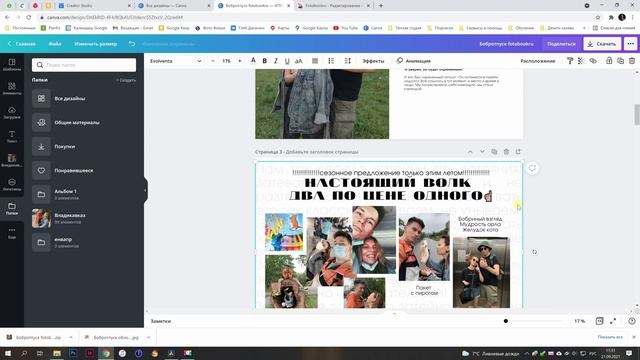The height and width of the screenshot is (360, 640).
Task: Toggle italic formatting
Action: click(x=276, y=61)
